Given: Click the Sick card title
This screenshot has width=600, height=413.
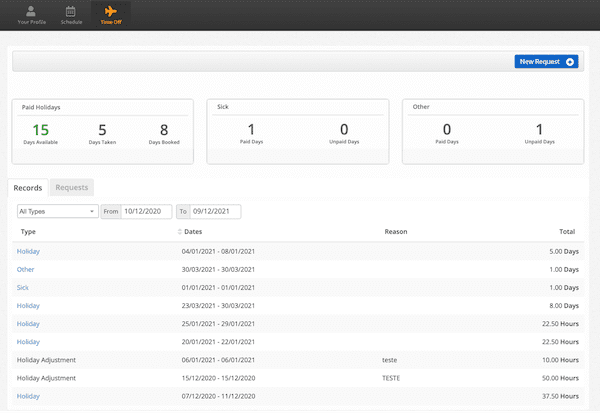Looking at the screenshot, I should point(223,107).
